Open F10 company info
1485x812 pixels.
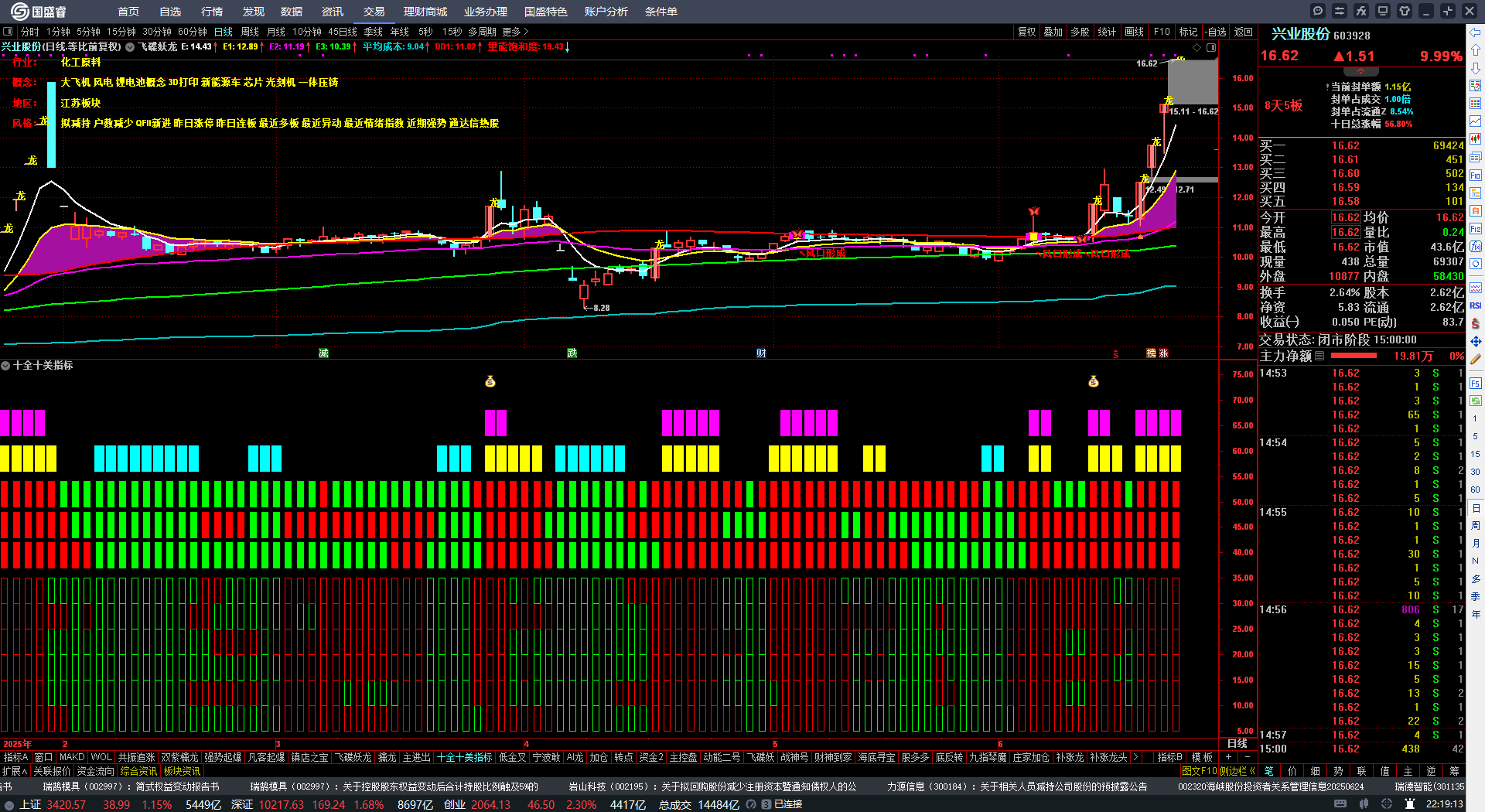[x=1162, y=32]
